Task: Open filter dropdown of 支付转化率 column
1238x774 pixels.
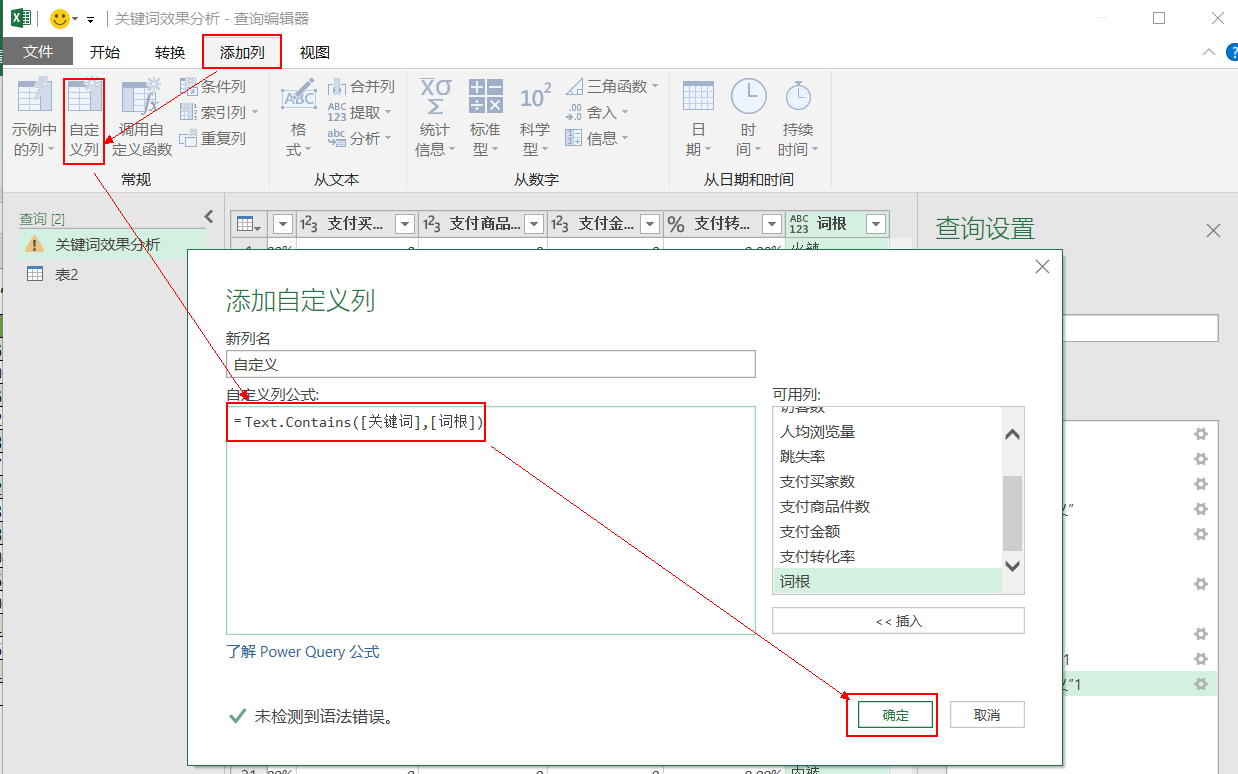Action: coord(772,224)
